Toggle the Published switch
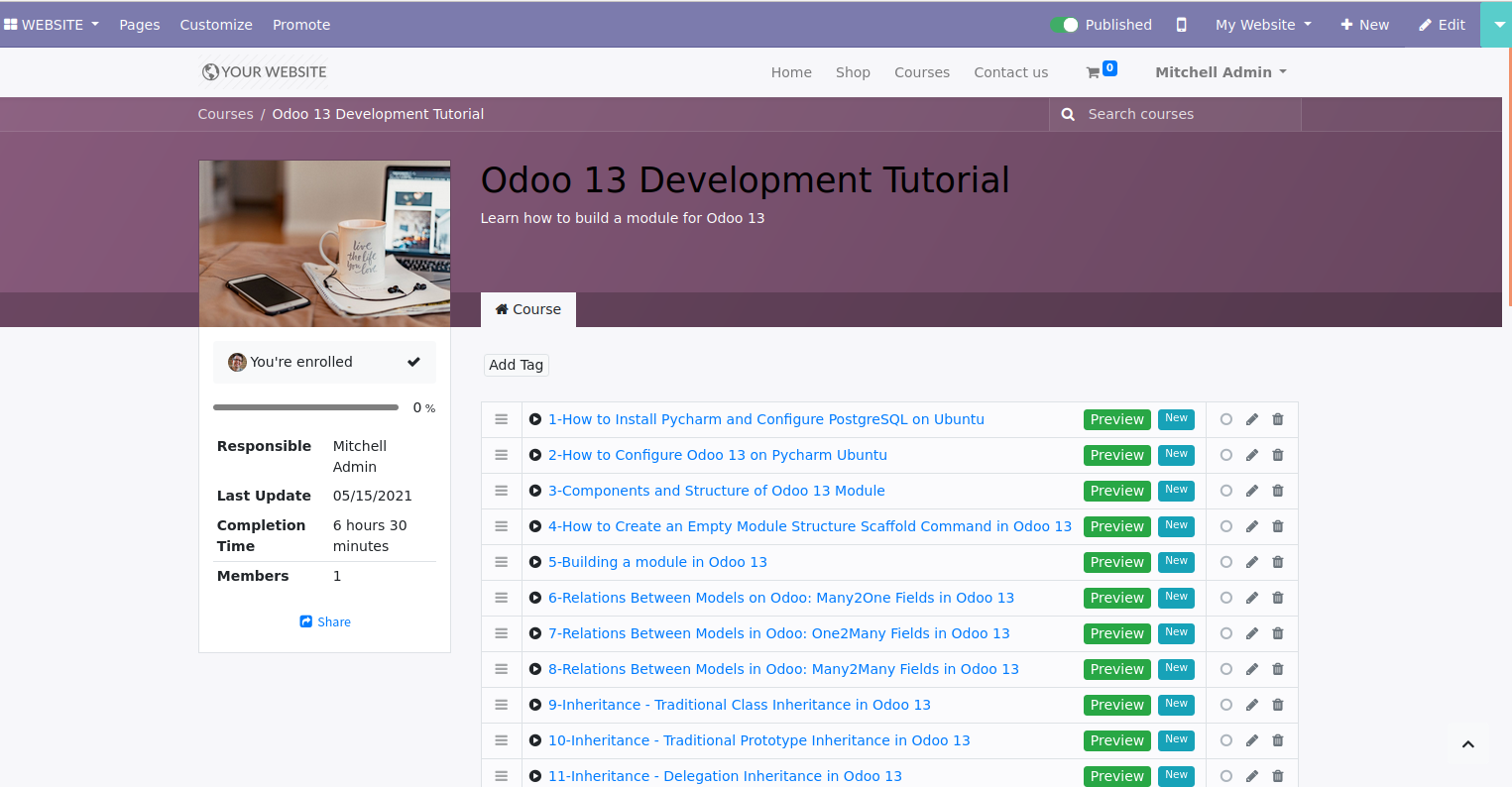 1065,25
